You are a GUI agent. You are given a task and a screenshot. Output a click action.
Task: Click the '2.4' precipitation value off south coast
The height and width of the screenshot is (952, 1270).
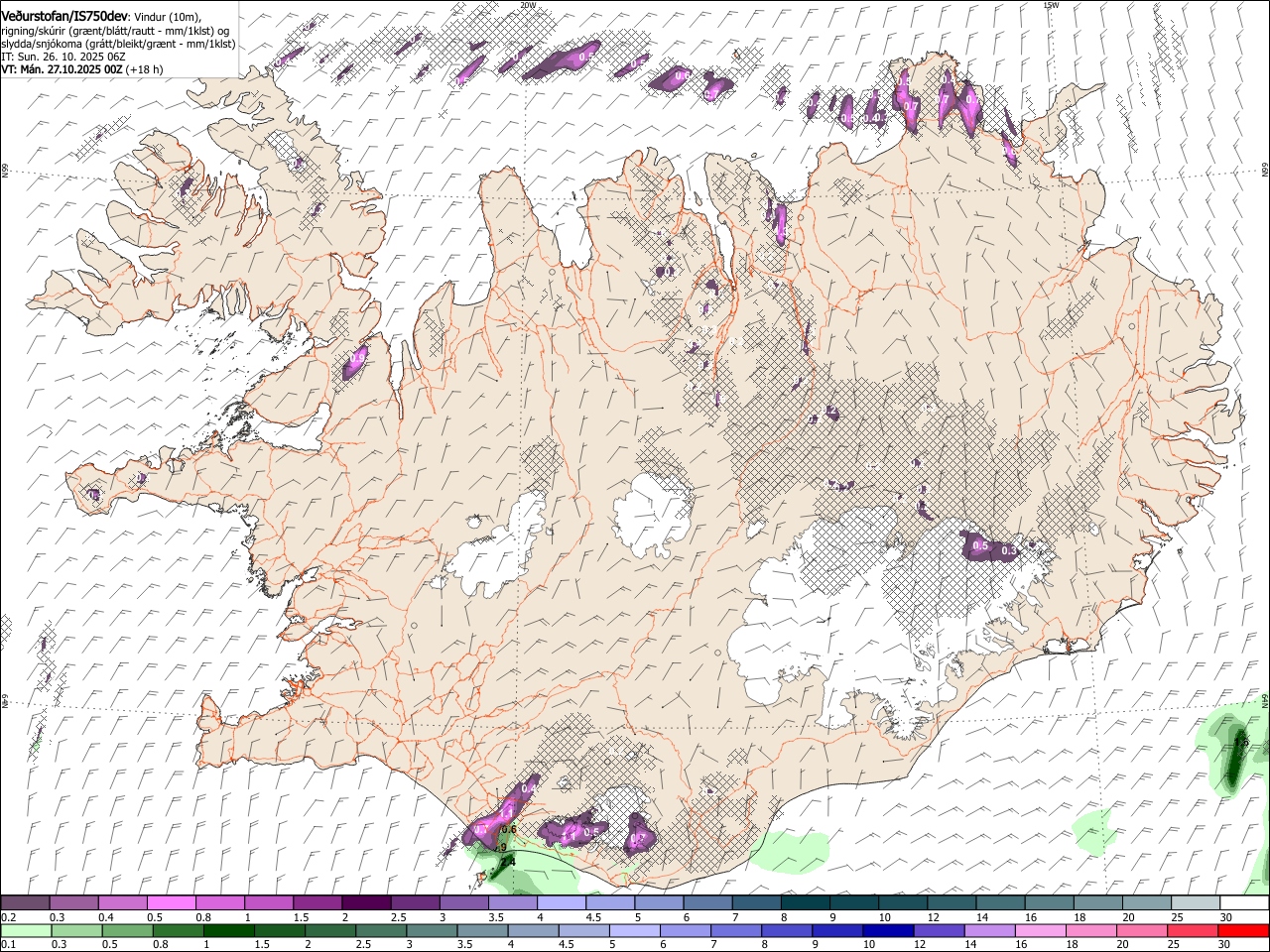(508, 864)
